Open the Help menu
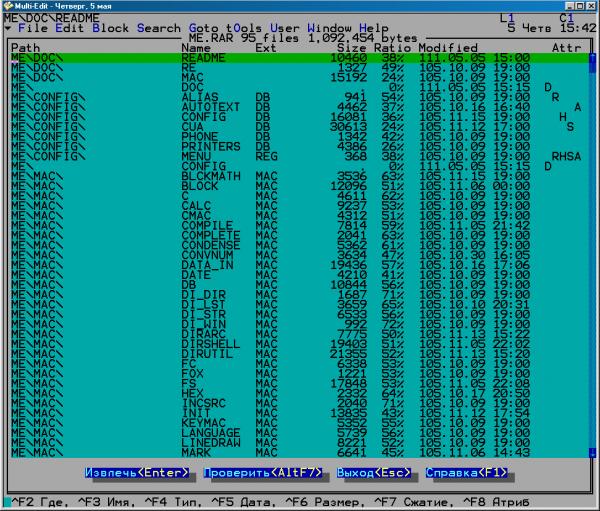 click(374, 28)
